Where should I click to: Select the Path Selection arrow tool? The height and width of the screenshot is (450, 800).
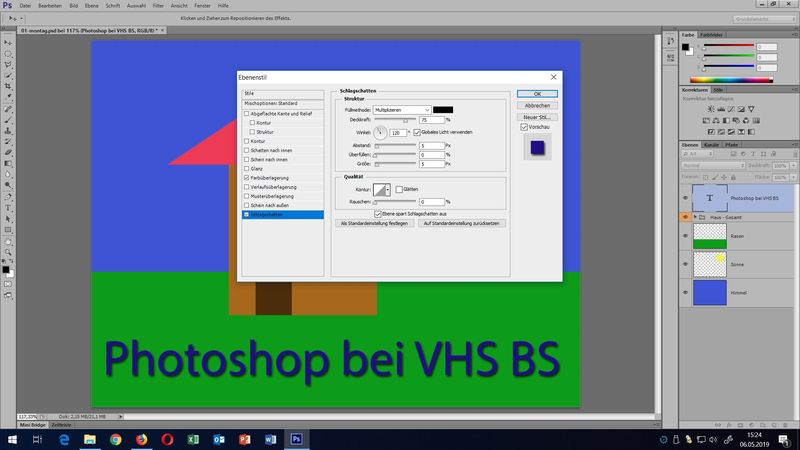pyautogui.click(x=8, y=219)
